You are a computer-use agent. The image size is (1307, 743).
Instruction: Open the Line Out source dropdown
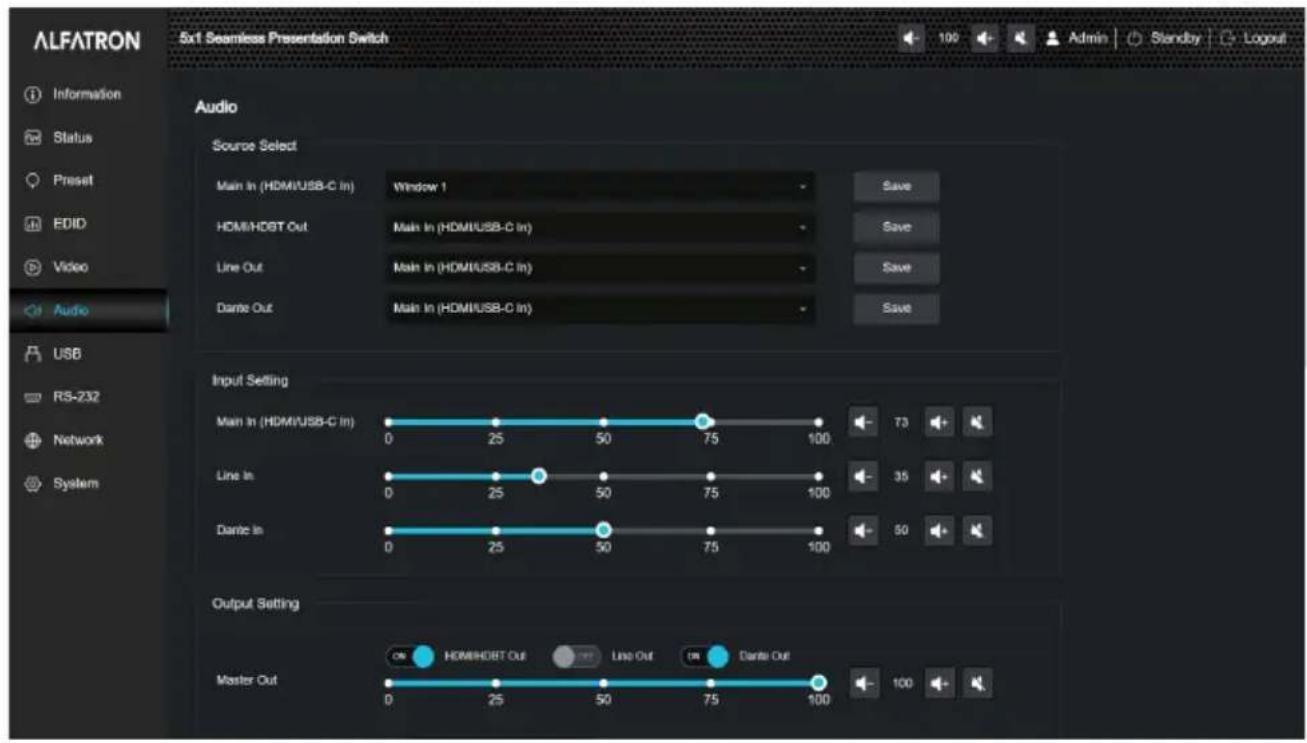[599, 267]
